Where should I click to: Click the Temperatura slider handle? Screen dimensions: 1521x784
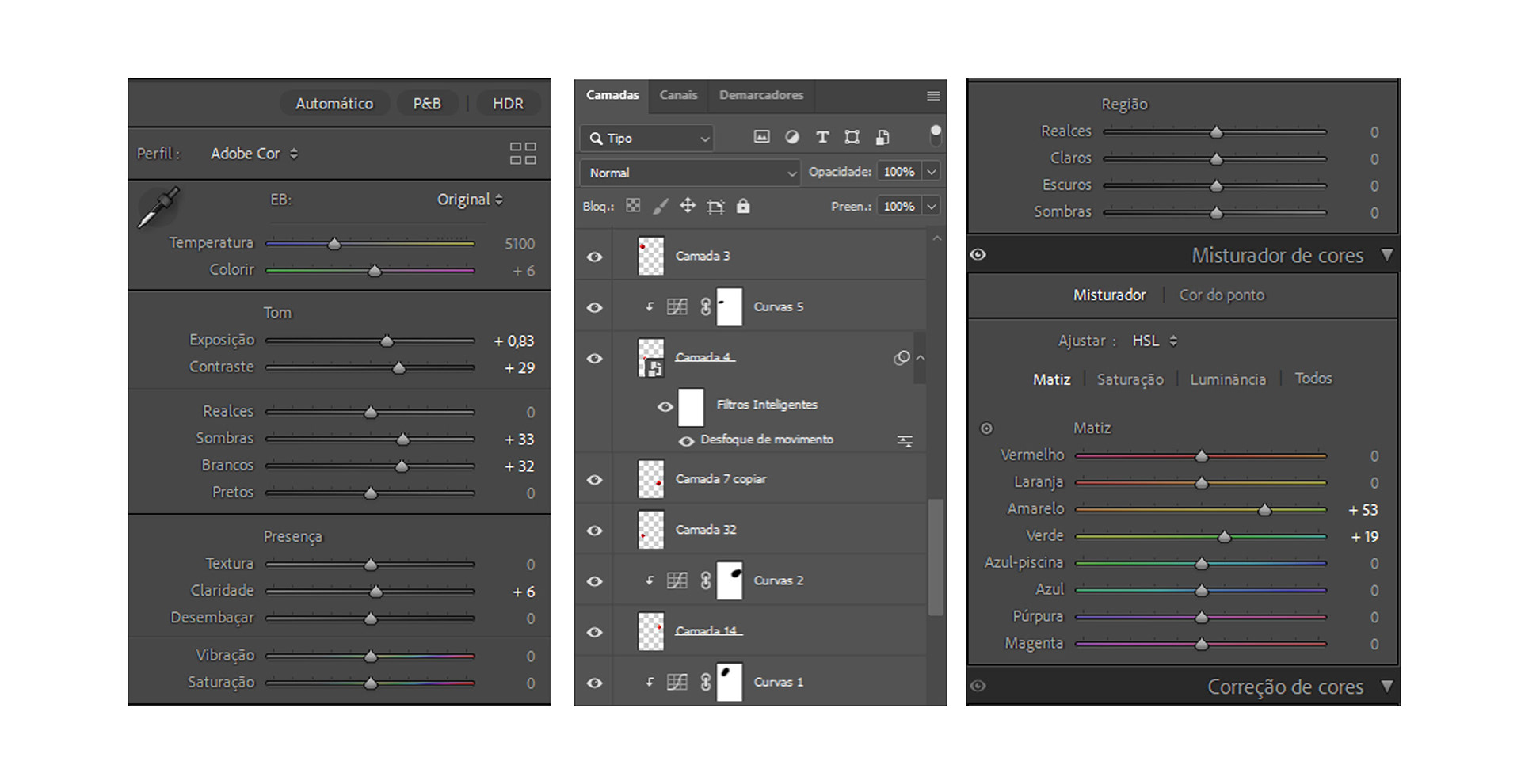(x=334, y=245)
